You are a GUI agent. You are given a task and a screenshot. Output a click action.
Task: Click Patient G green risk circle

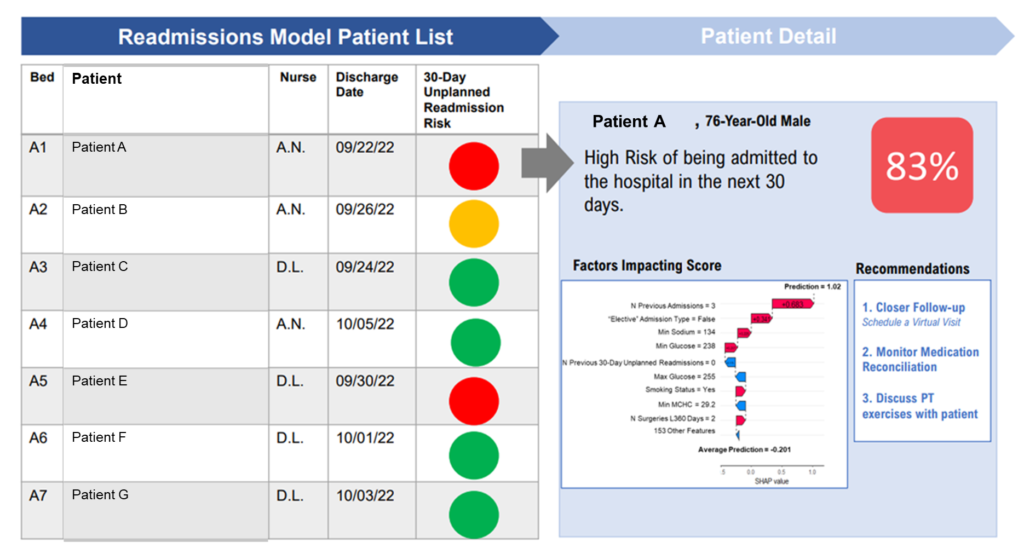coord(473,510)
